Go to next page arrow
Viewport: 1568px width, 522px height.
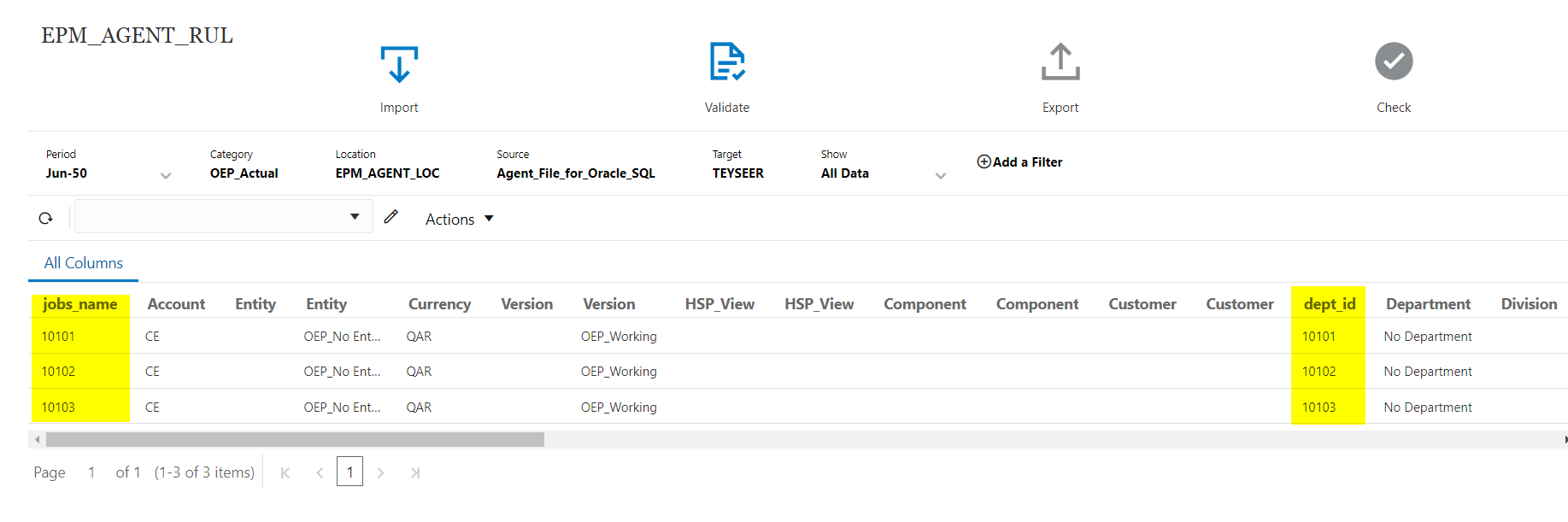tap(380, 472)
